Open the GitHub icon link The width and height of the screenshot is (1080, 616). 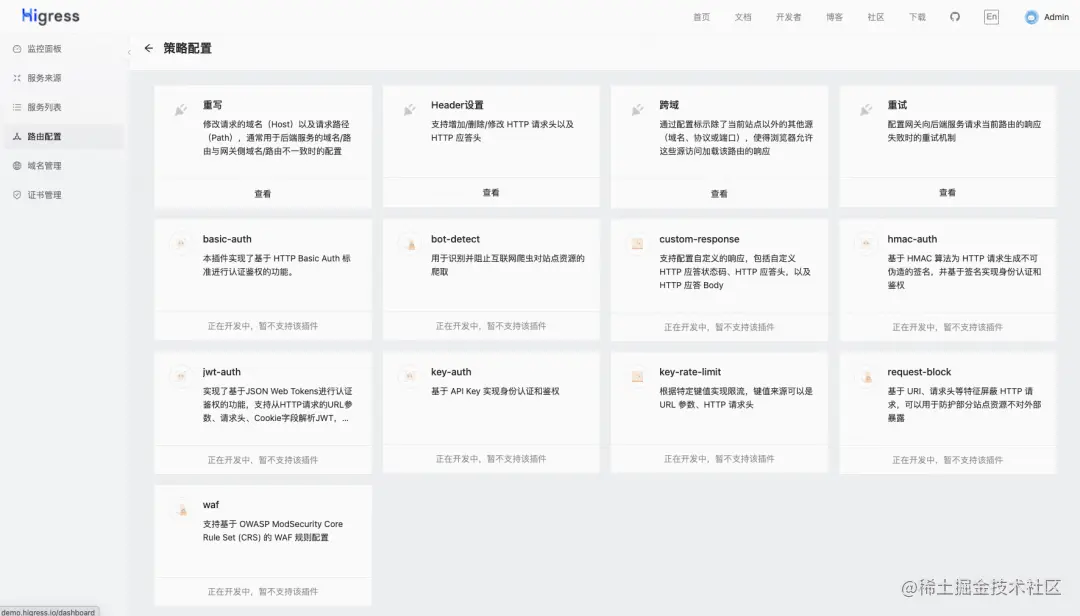click(x=955, y=17)
